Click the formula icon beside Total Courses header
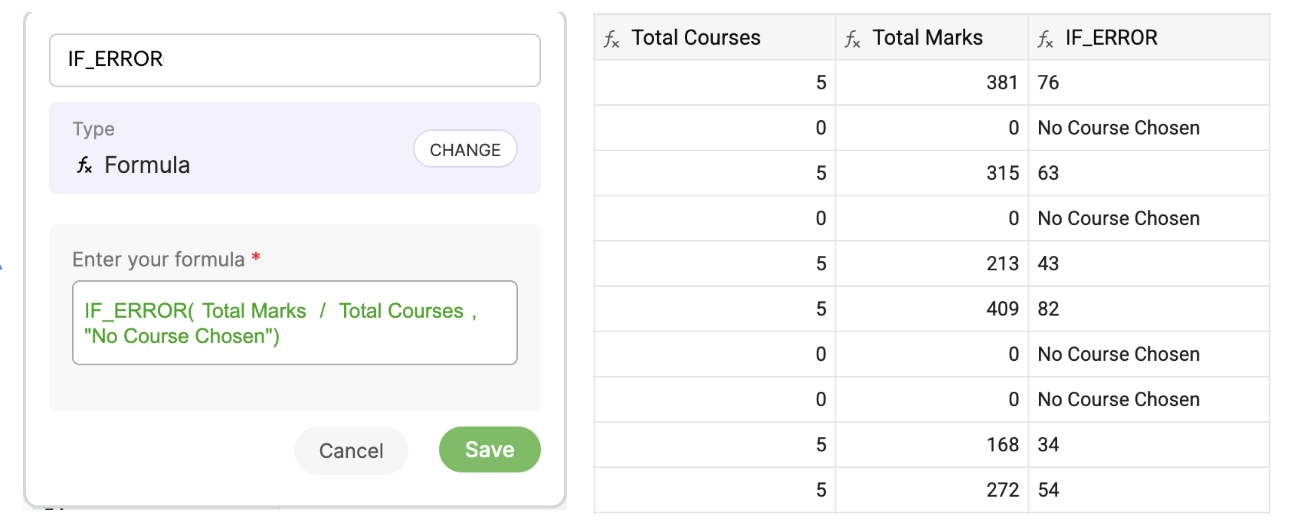The width and height of the screenshot is (1292, 526). pyautogui.click(x=612, y=39)
